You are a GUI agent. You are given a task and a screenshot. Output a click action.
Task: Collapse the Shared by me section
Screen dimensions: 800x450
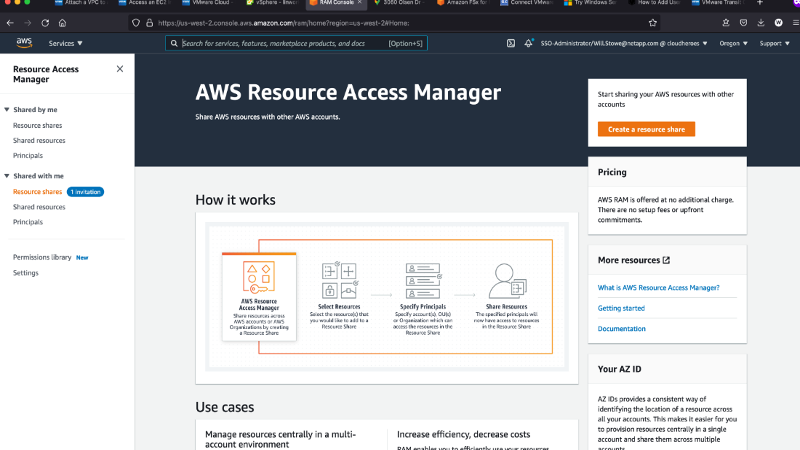click(7, 110)
